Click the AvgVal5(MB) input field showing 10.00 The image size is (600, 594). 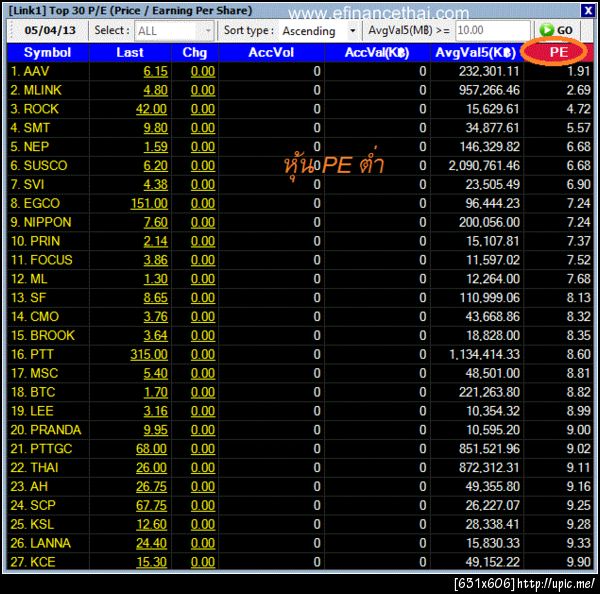coord(492,30)
